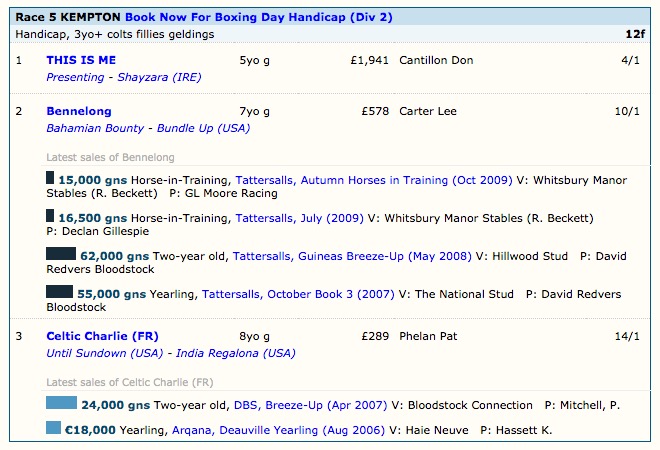Image resolution: width=660 pixels, height=450 pixels.
Task: Click the price bar beside 55,000 gns
Action: click(x=59, y=291)
